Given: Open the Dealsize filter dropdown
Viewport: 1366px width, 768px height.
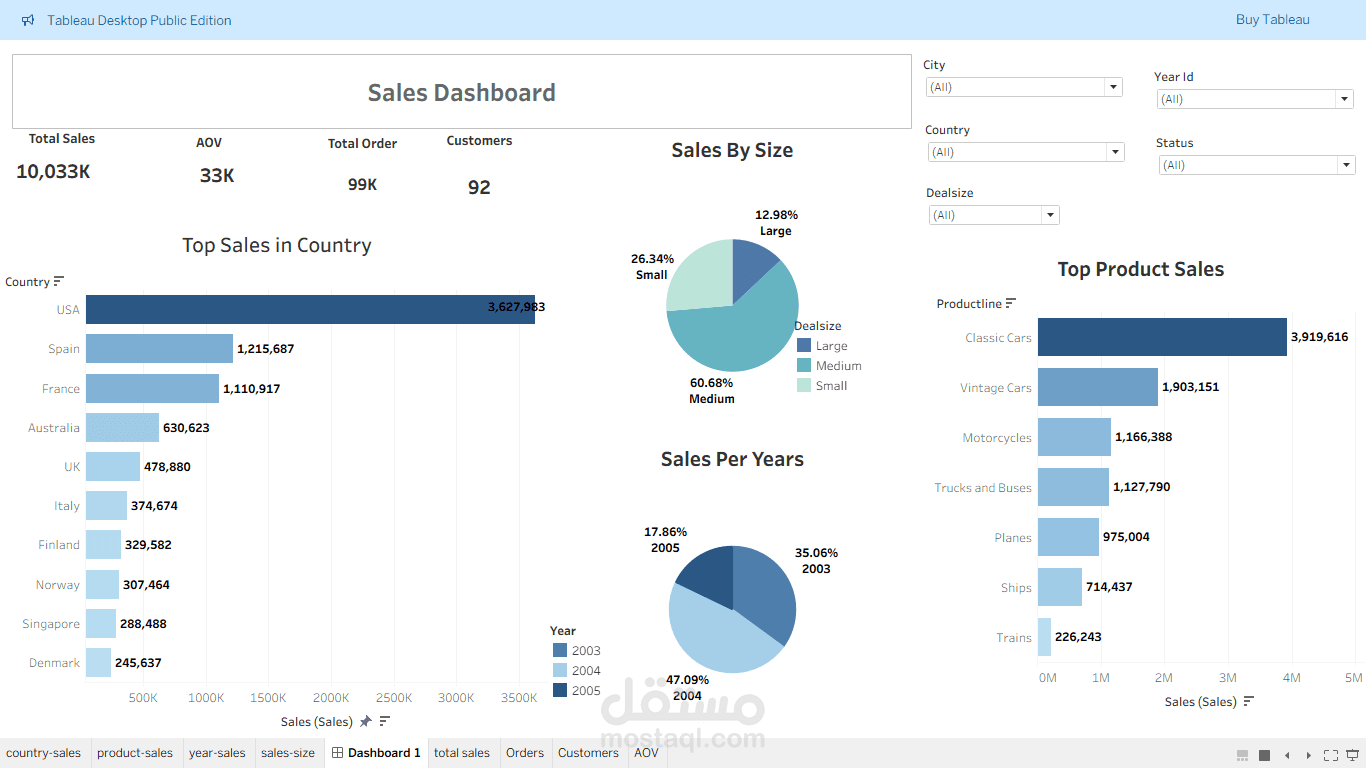Looking at the screenshot, I should click(x=1050, y=214).
